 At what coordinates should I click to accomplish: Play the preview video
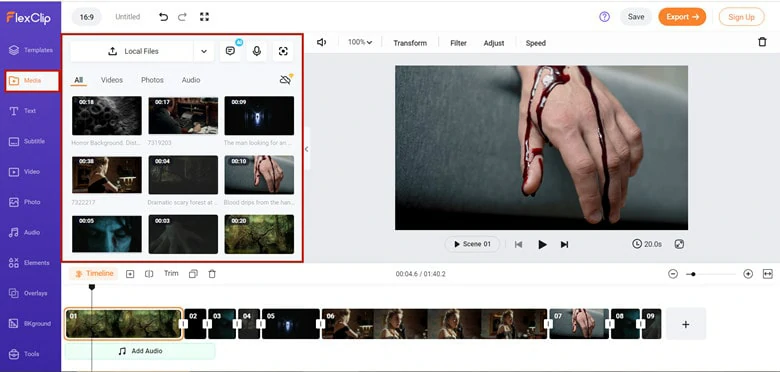(x=542, y=244)
